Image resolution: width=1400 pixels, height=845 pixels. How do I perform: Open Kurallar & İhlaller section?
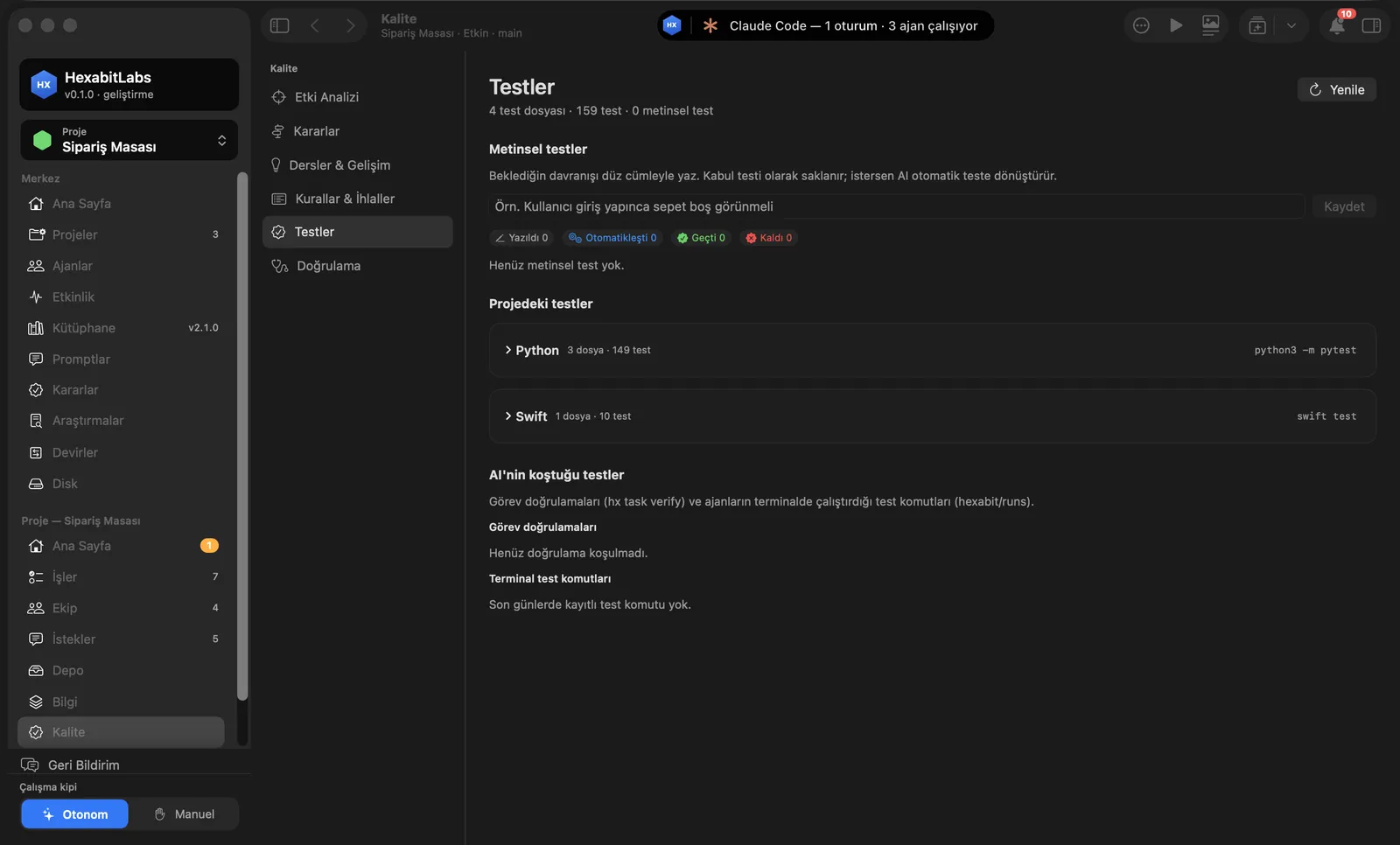click(x=358, y=199)
